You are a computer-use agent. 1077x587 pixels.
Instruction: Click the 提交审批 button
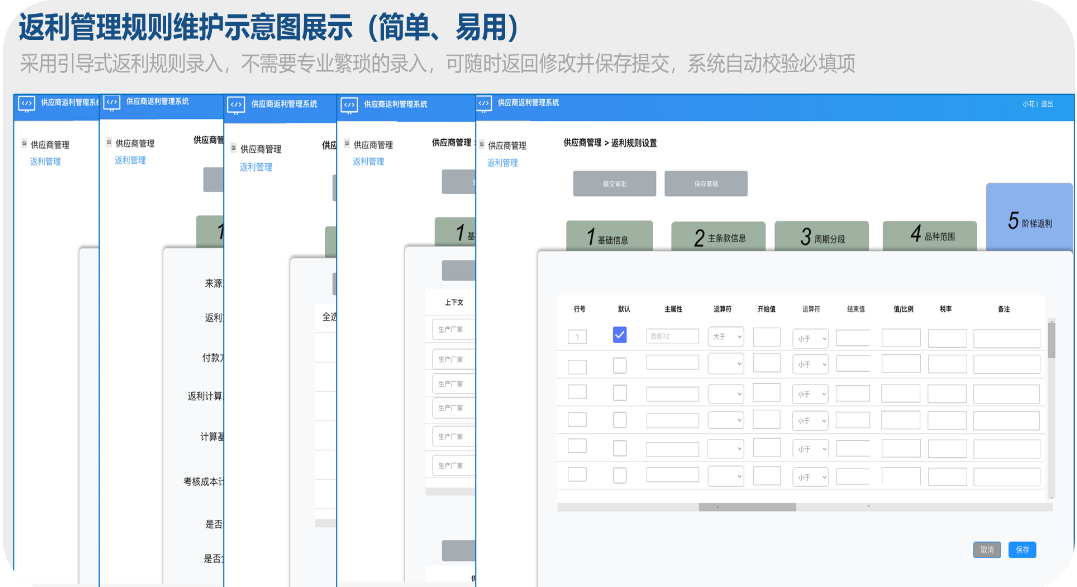(x=614, y=183)
